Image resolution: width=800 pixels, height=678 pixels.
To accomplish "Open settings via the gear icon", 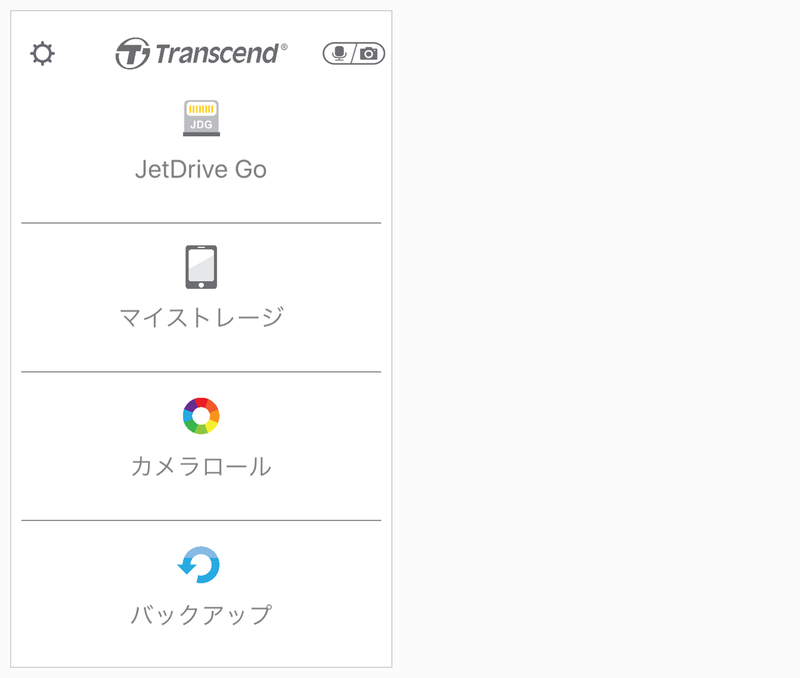I will click(x=42, y=54).
